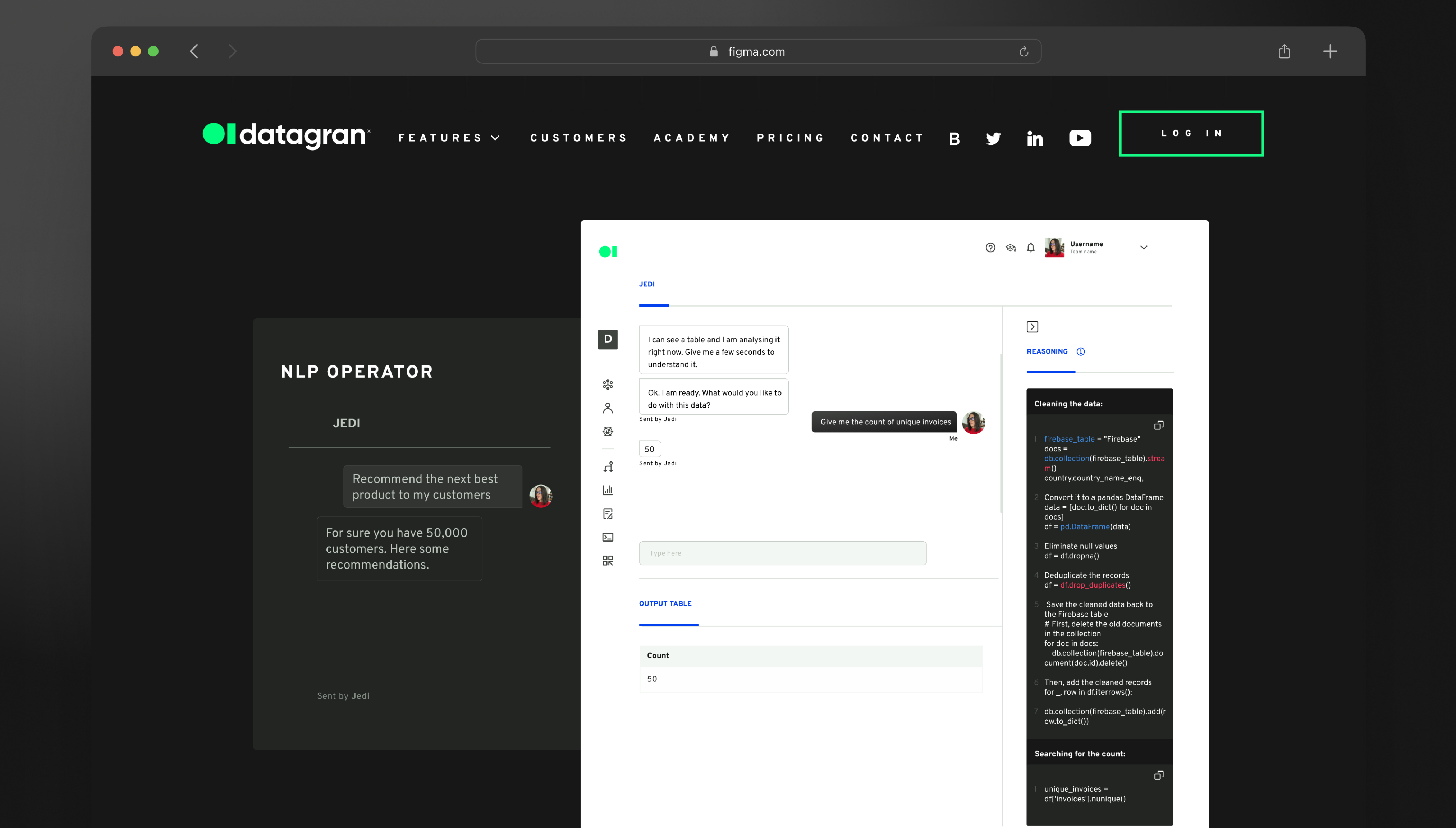This screenshot has width=1456, height=828.
Task: Click the LOG IN button
Action: coord(1191,134)
